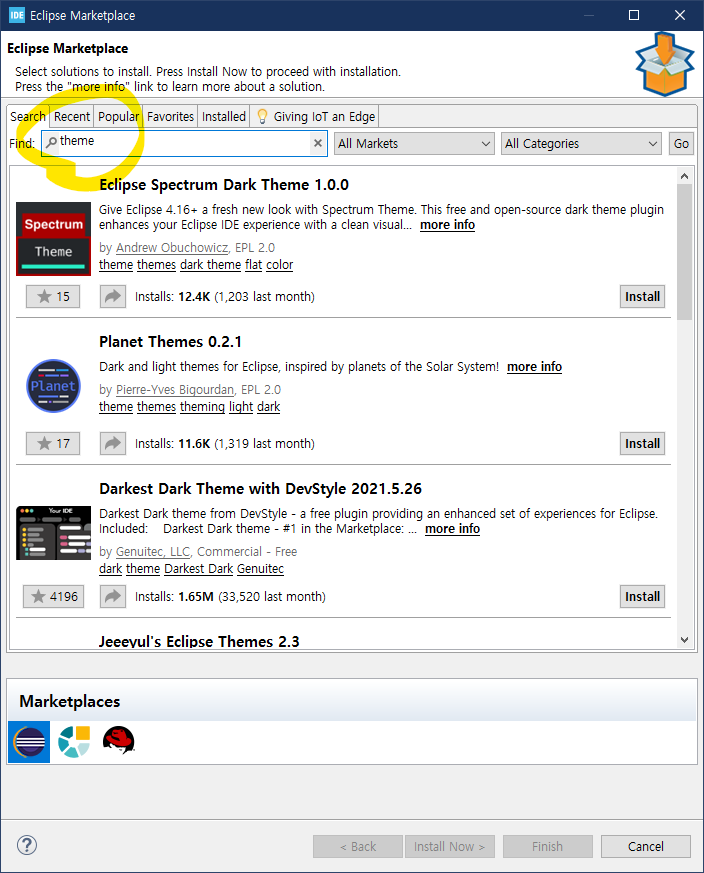The width and height of the screenshot is (704, 873).
Task: Open author Pierre-Yves Bigourdan link
Action: 175,389
